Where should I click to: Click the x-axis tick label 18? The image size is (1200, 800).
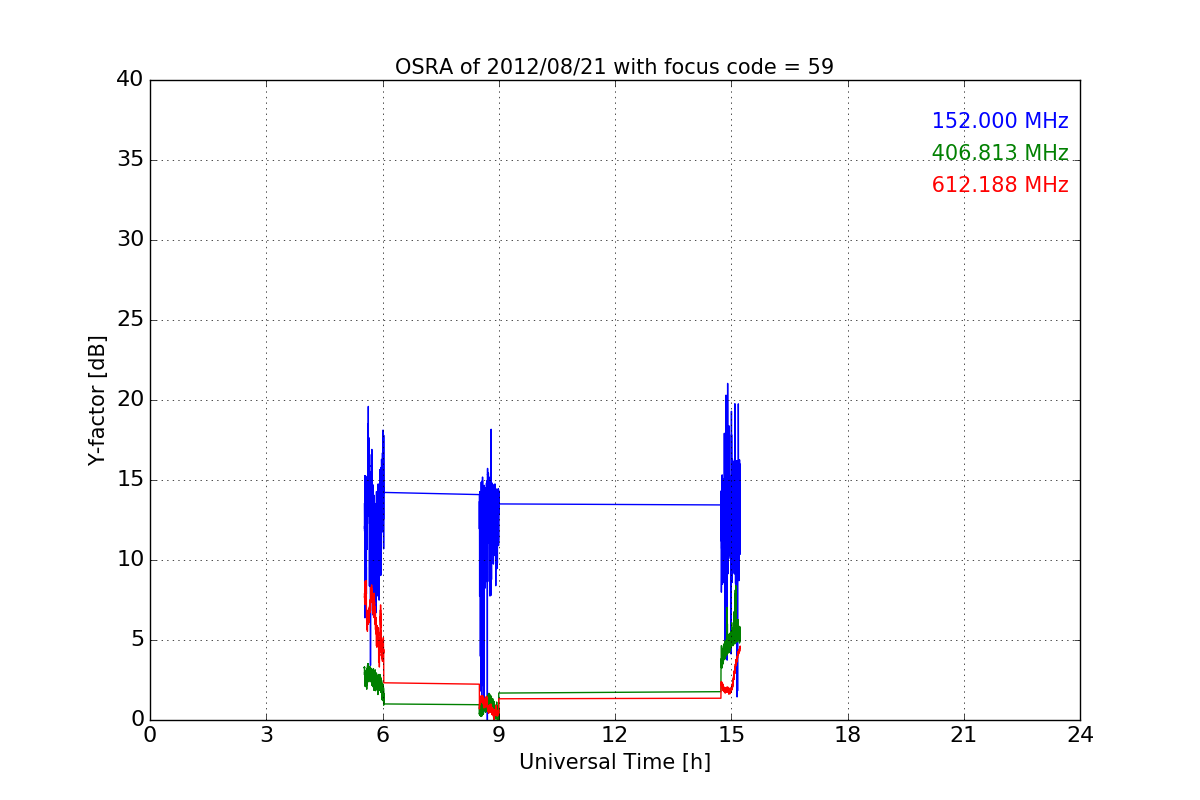tap(847, 735)
